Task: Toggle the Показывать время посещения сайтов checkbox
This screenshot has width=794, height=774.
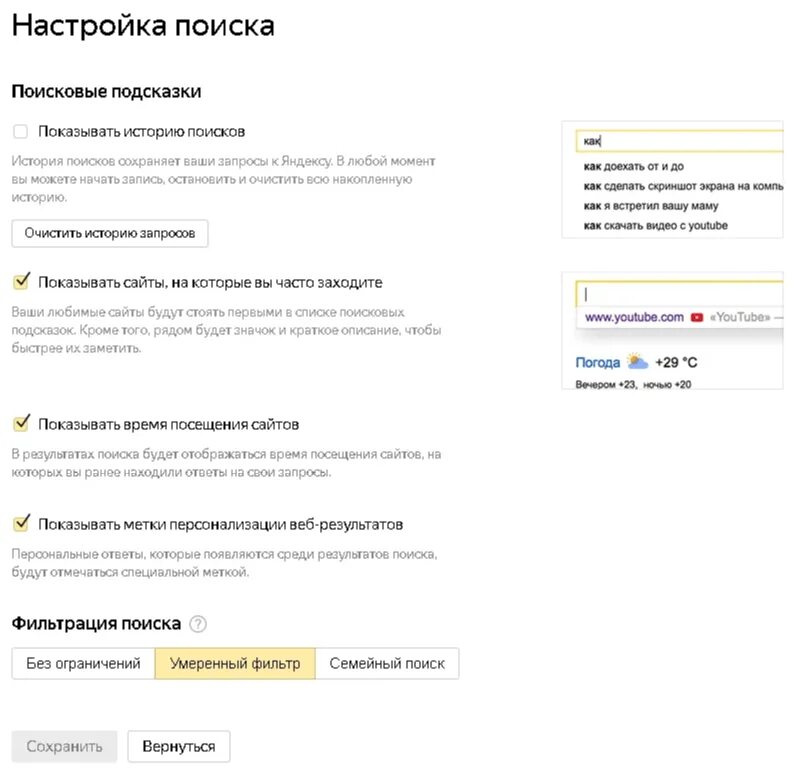Action: 21,424
